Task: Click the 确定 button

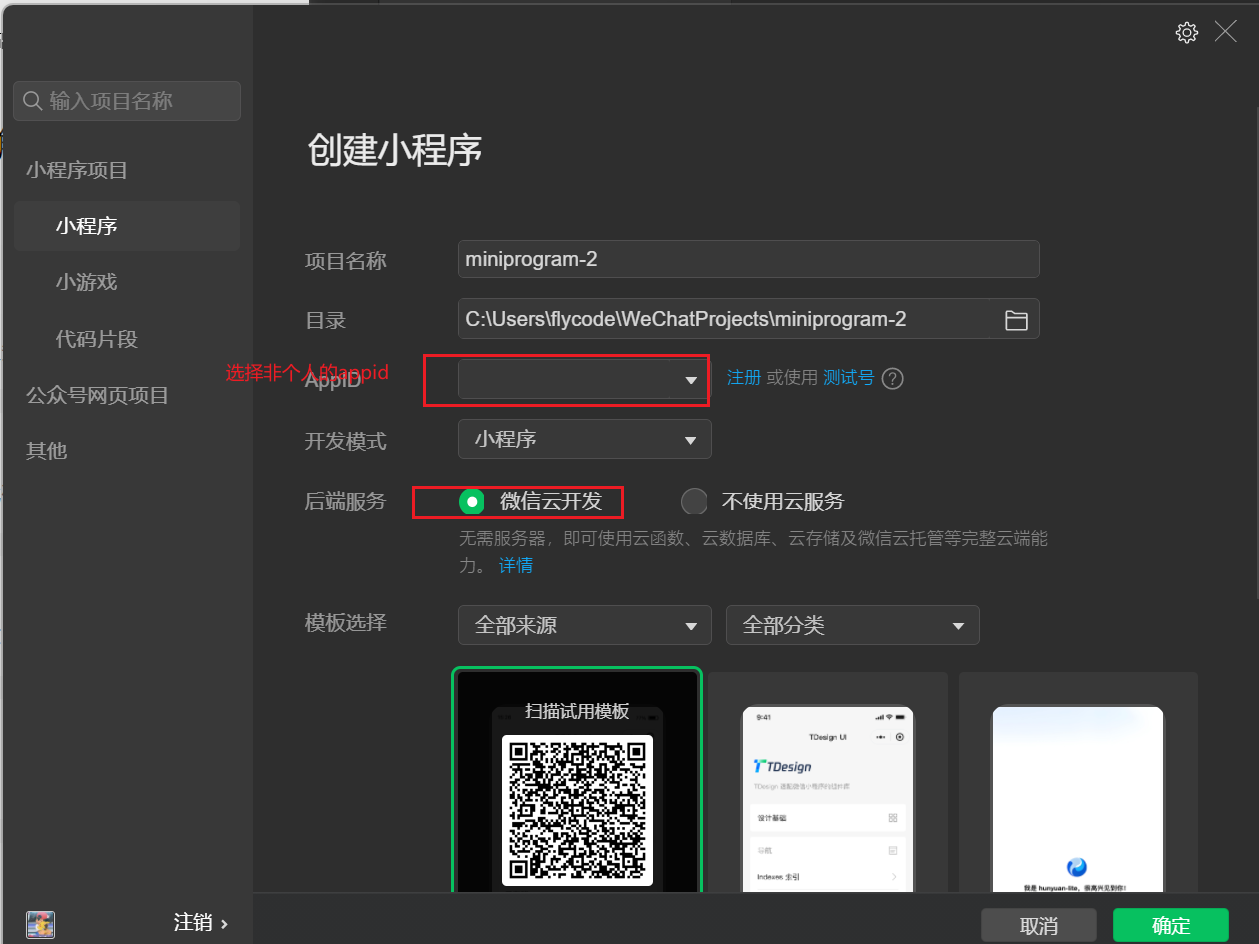Action: (x=1171, y=926)
